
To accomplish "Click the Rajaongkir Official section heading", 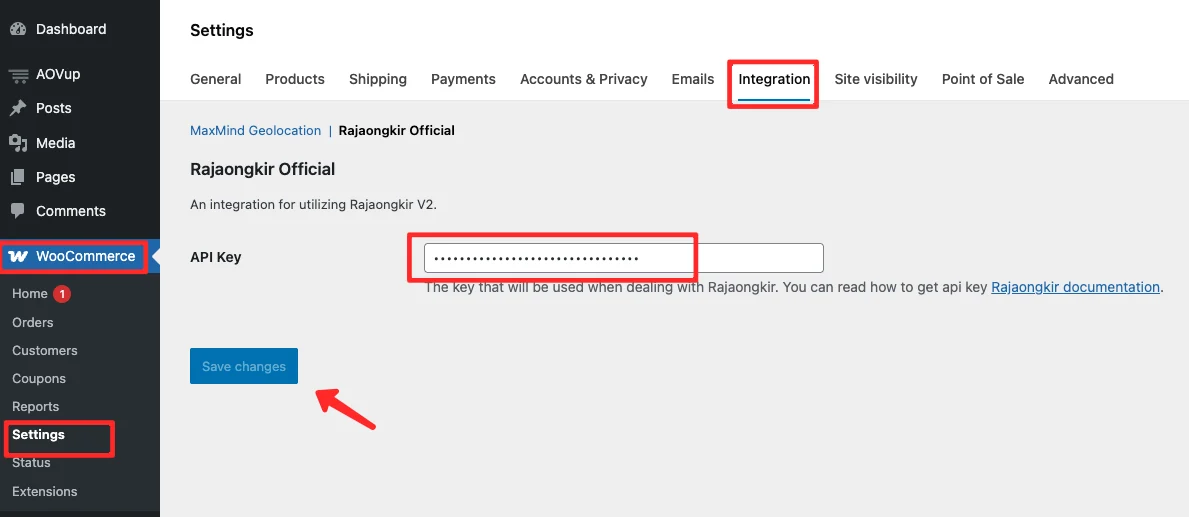I will pyautogui.click(x=262, y=169).
